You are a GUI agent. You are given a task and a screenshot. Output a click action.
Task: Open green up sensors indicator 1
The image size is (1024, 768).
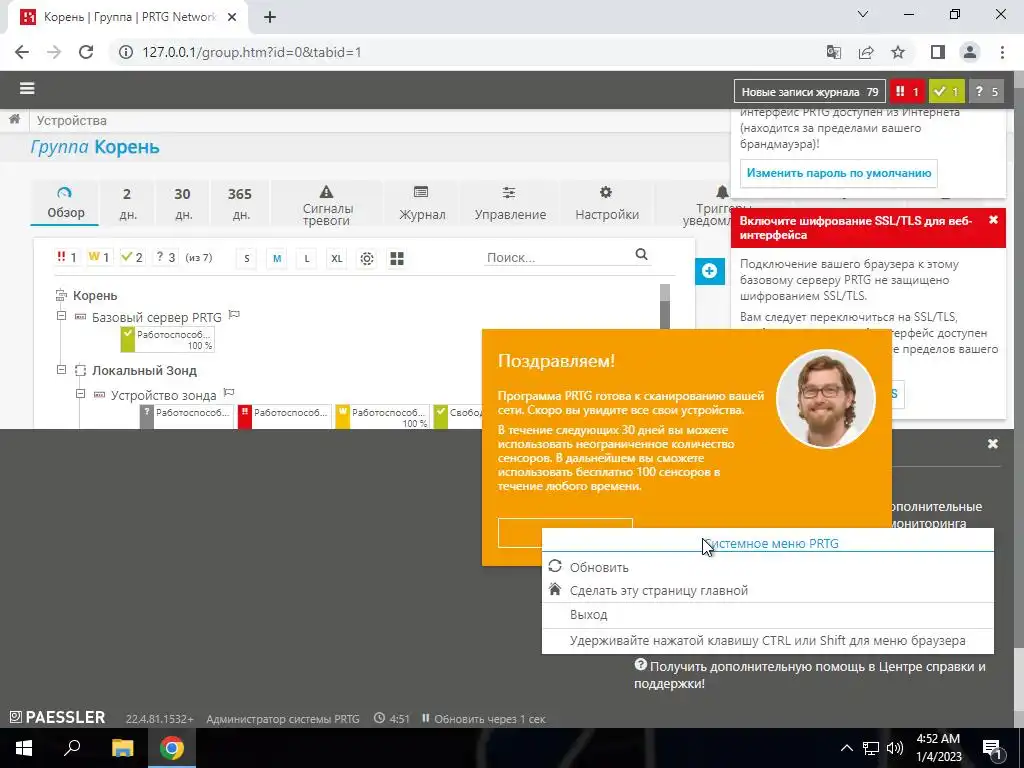coord(946,92)
